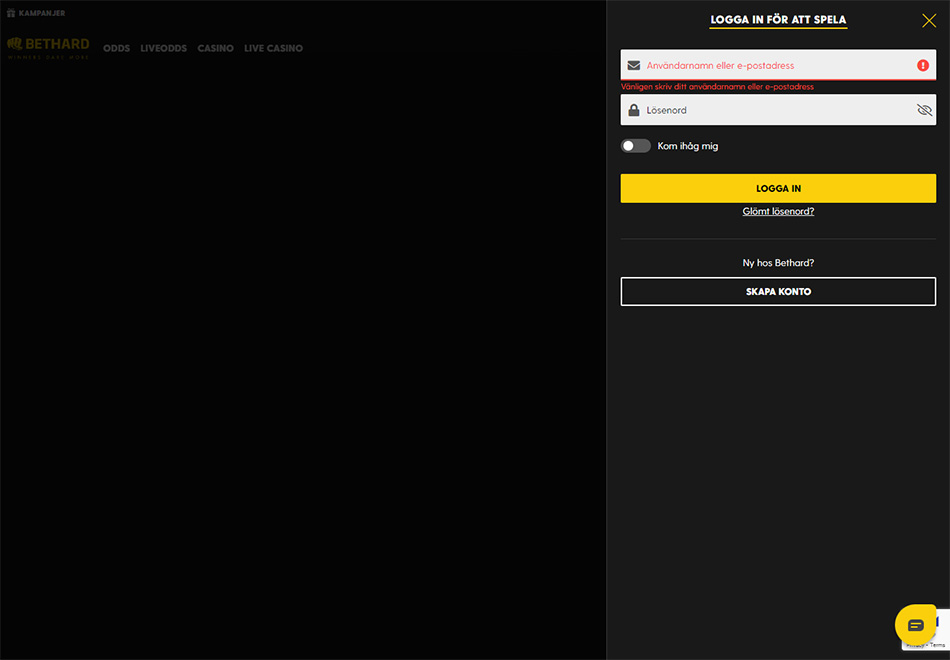950x660 pixels.
Task: Toggle password visibility eye icon
Action: 924,110
